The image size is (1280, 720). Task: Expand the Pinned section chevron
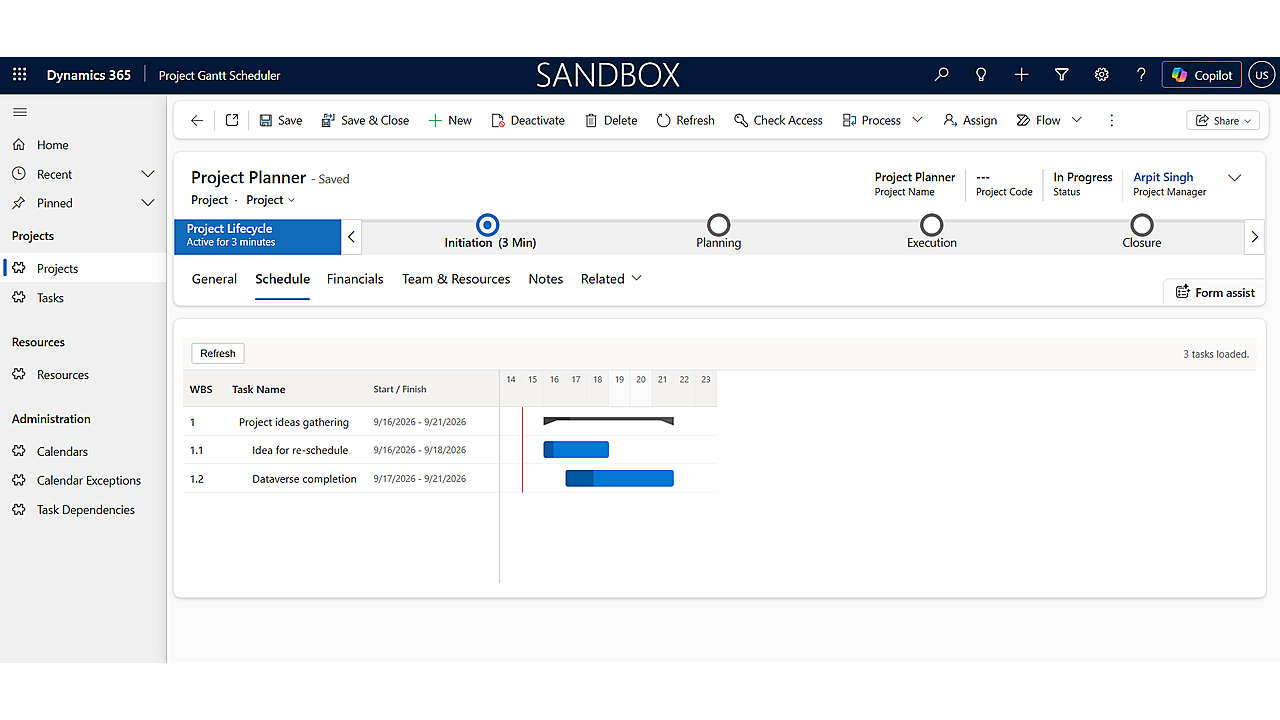(x=148, y=203)
